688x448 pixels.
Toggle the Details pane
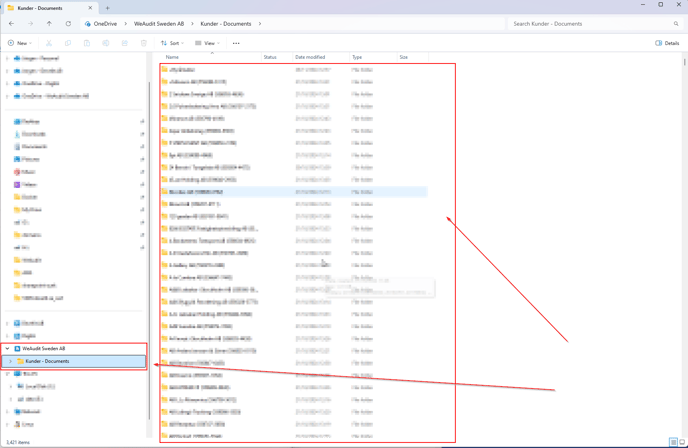[x=667, y=43]
